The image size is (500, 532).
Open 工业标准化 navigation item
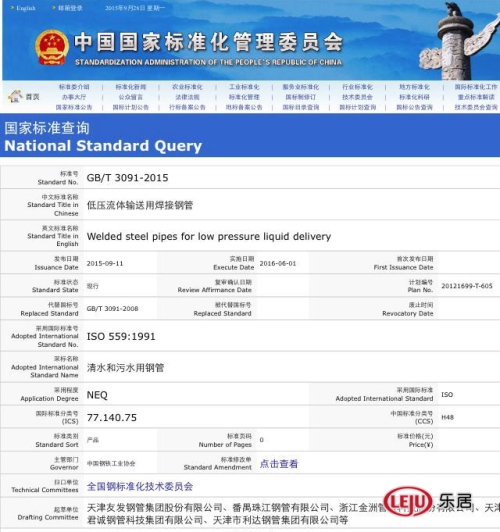(244, 87)
